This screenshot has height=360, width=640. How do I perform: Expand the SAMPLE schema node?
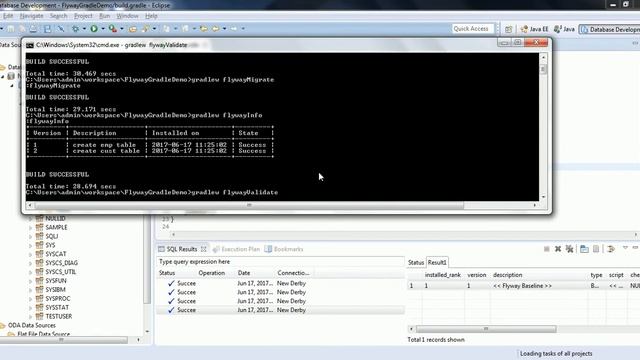click(30, 228)
